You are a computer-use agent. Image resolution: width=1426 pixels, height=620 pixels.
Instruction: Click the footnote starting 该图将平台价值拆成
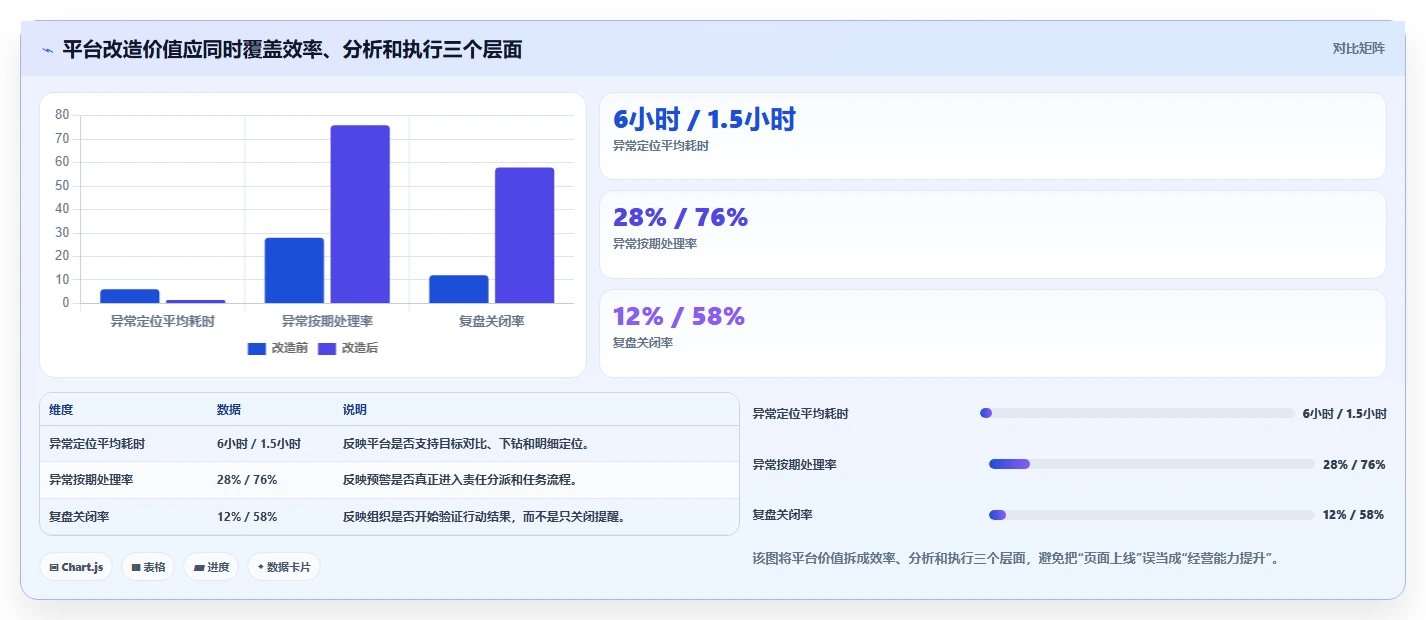[1015, 558]
